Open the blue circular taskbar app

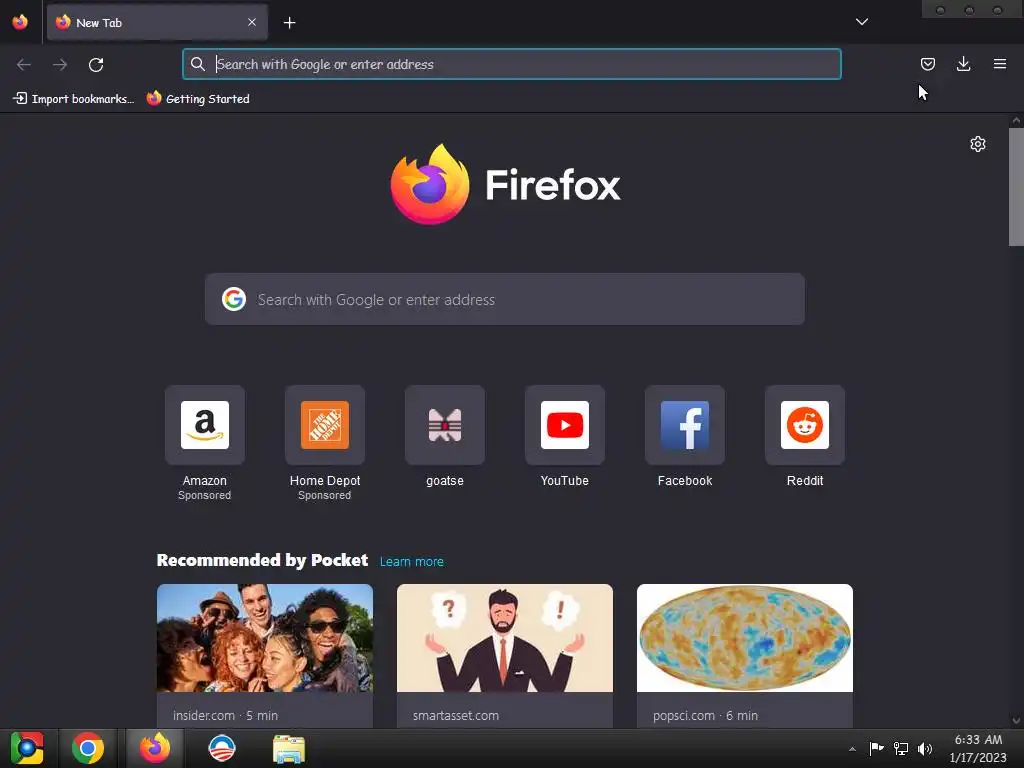click(221, 748)
